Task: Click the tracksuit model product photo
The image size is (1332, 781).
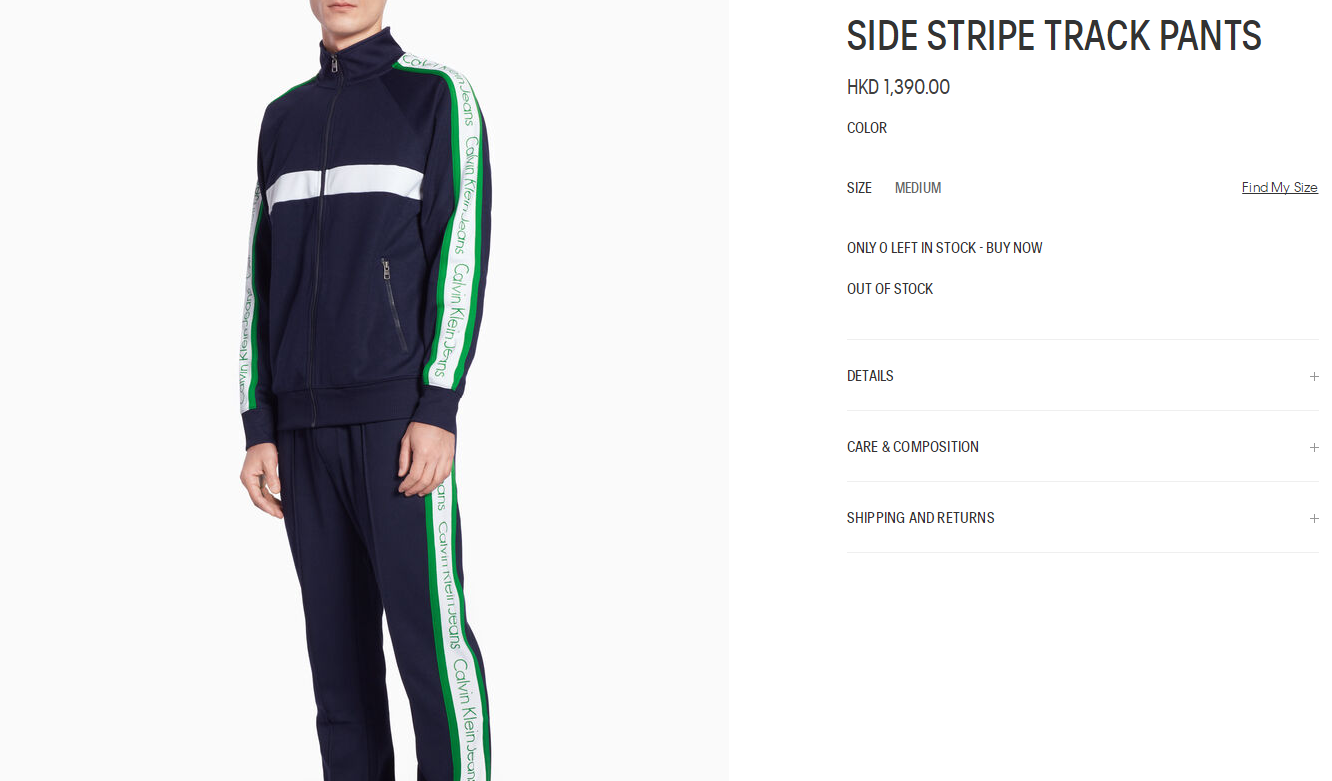Action: point(364,390)
